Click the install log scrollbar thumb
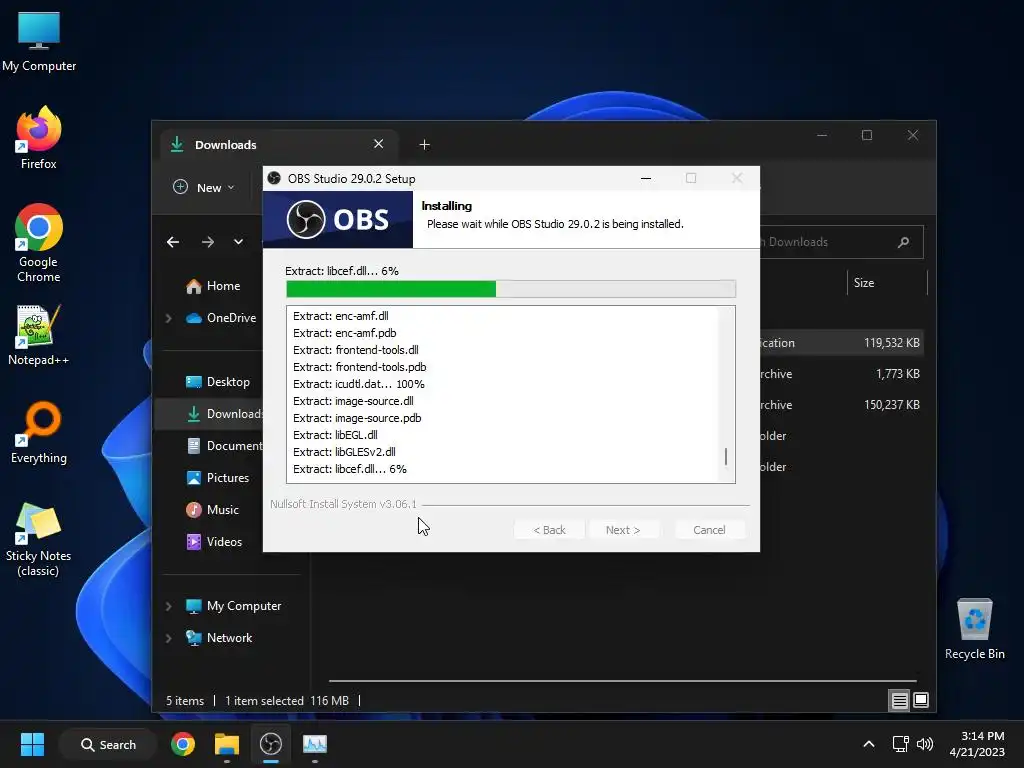 click(x=726, y=456)
